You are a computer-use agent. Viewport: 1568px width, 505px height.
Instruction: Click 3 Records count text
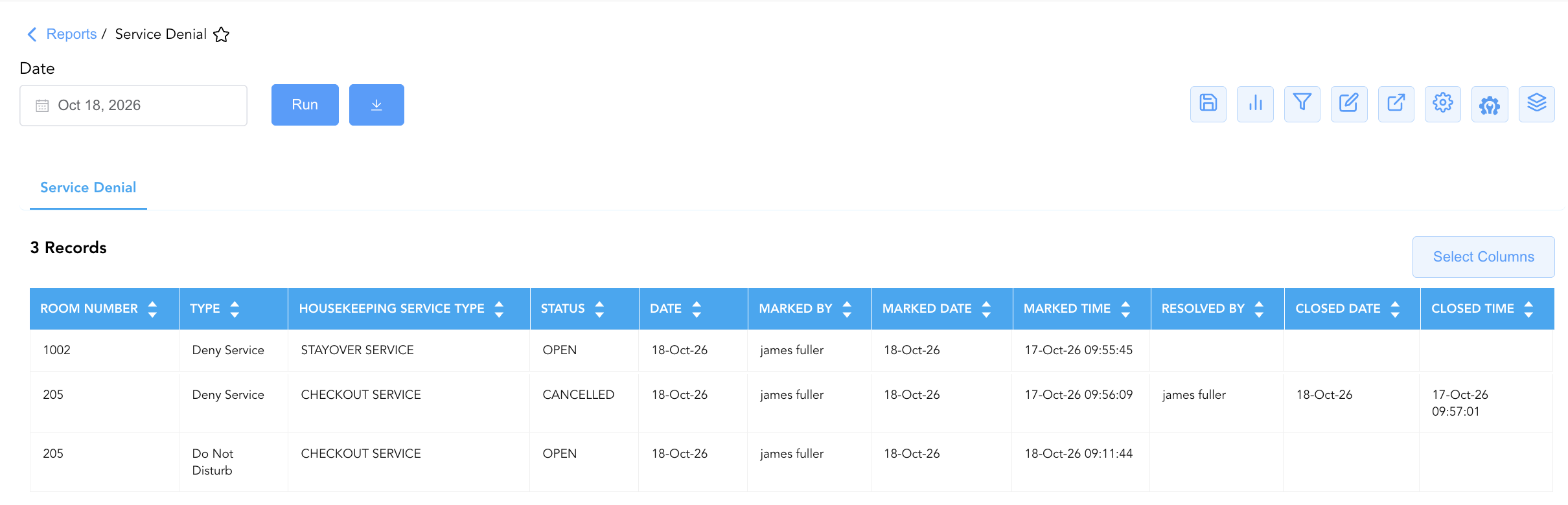[x=68, y=248]
